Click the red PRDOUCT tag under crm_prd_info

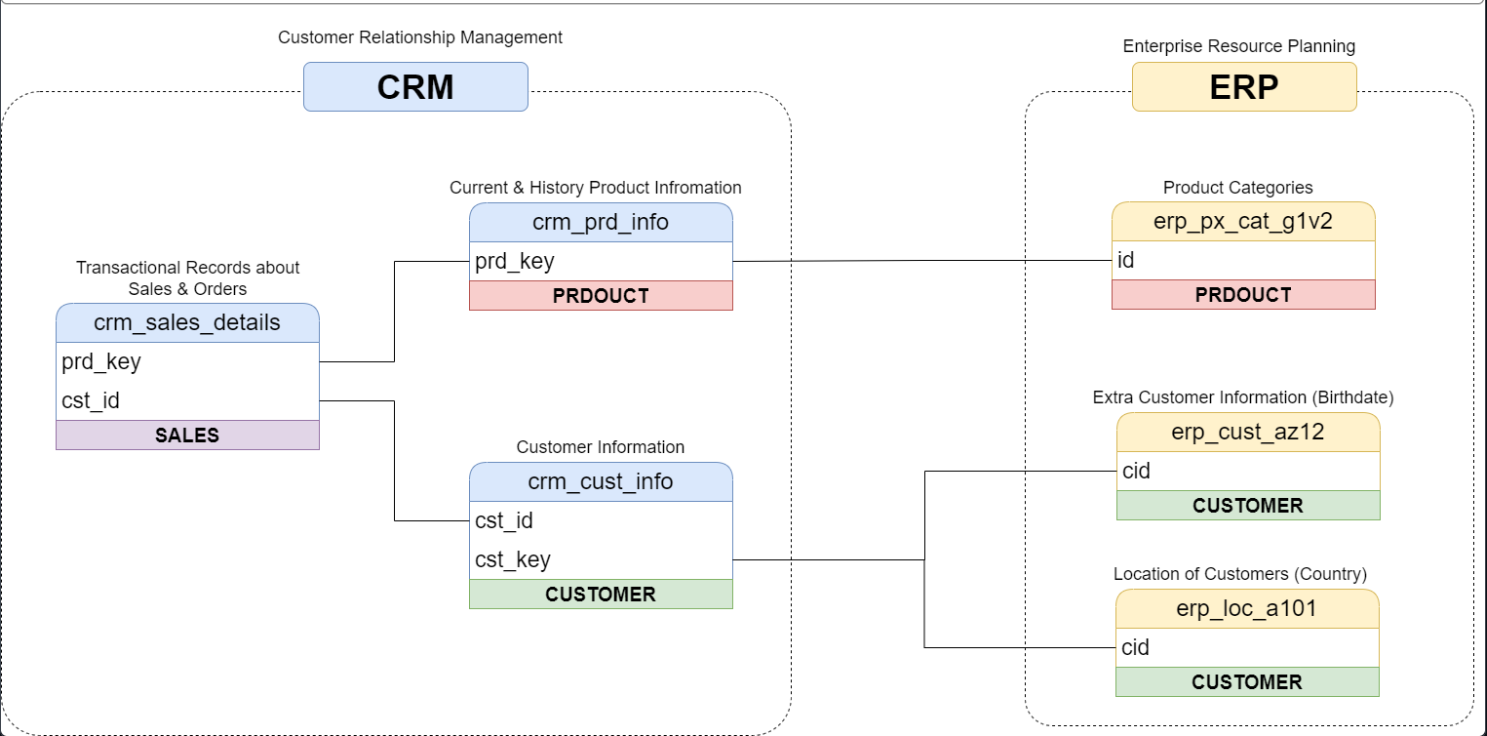coord(601,296)
